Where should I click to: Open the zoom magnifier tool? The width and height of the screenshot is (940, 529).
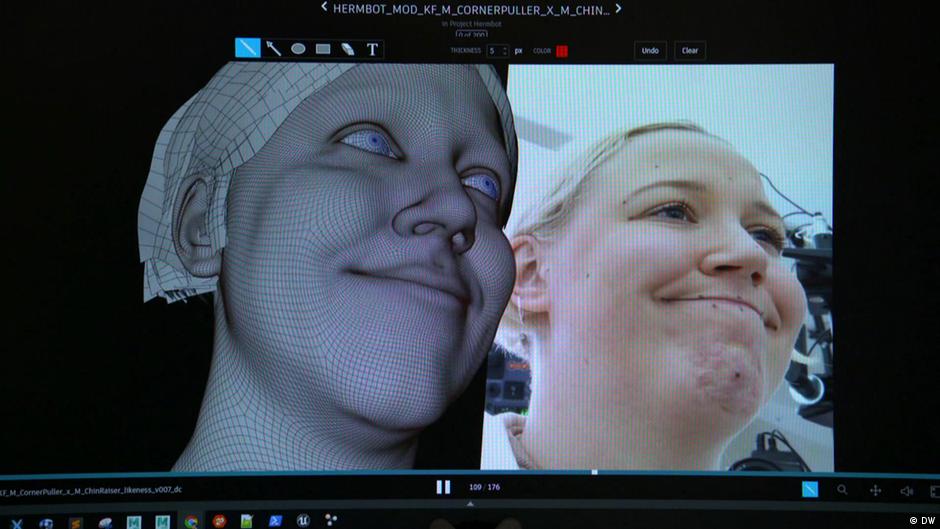(842, 490)
